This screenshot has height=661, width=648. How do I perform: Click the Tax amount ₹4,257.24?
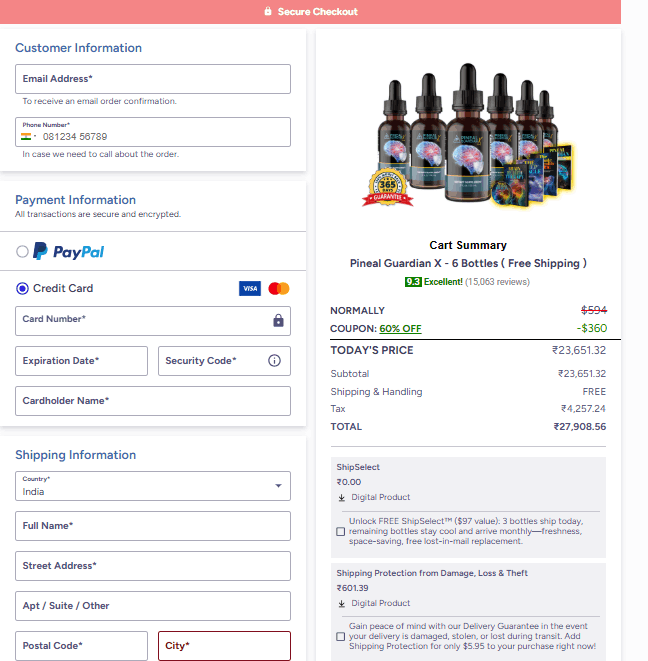coord(583,408)
